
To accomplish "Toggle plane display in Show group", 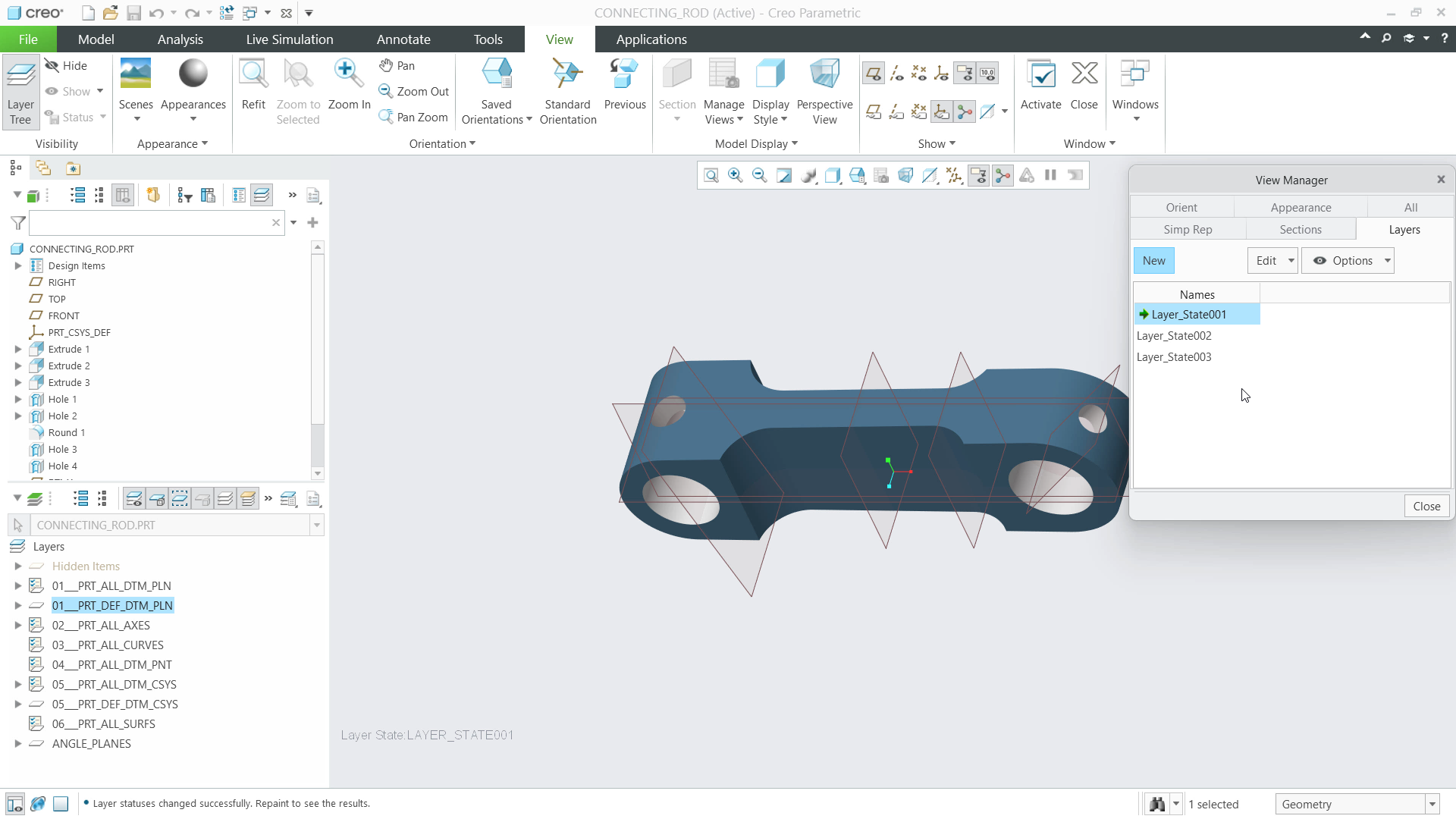I will [874, 74].
